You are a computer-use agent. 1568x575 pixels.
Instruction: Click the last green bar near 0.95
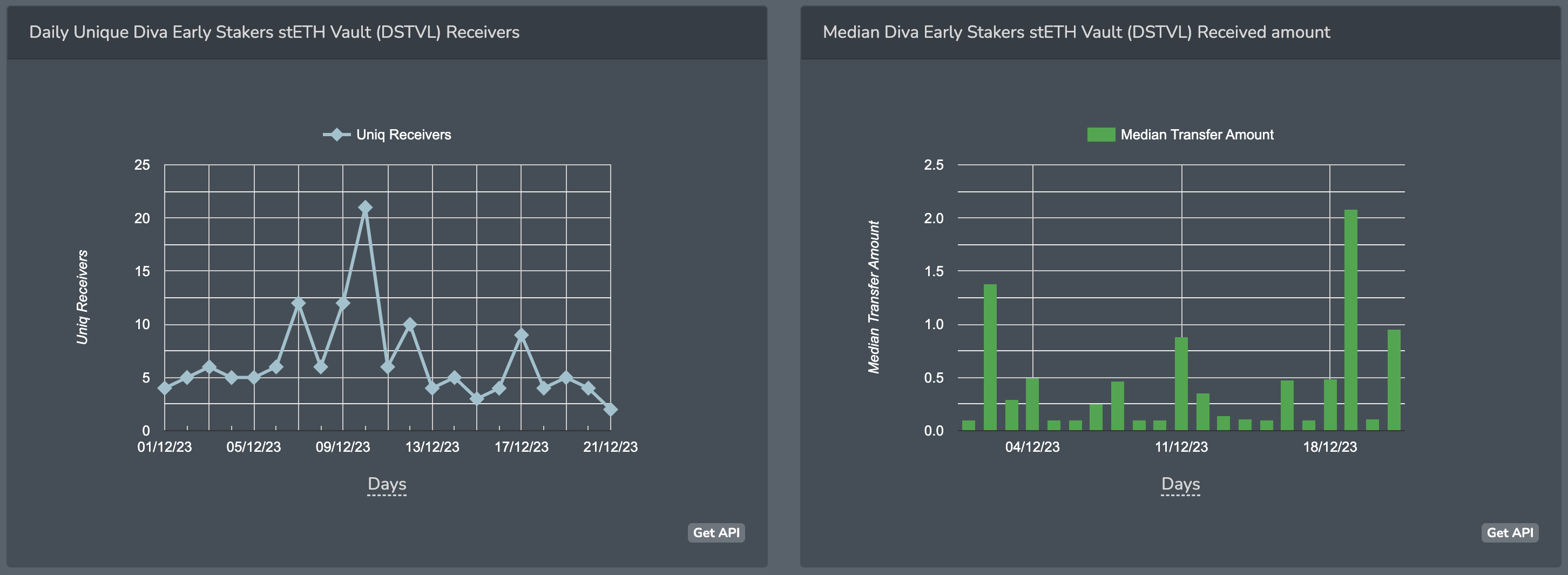pyautogui.click(x=1394, y=380)
